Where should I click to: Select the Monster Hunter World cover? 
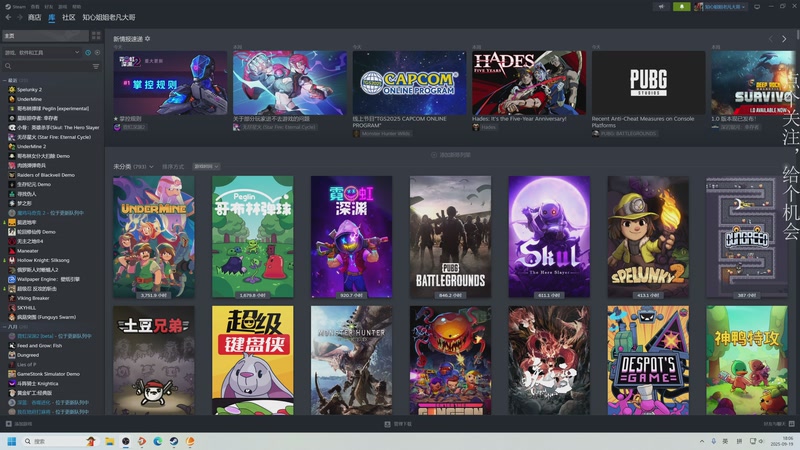pyautogui.click(x=352, y=360)
